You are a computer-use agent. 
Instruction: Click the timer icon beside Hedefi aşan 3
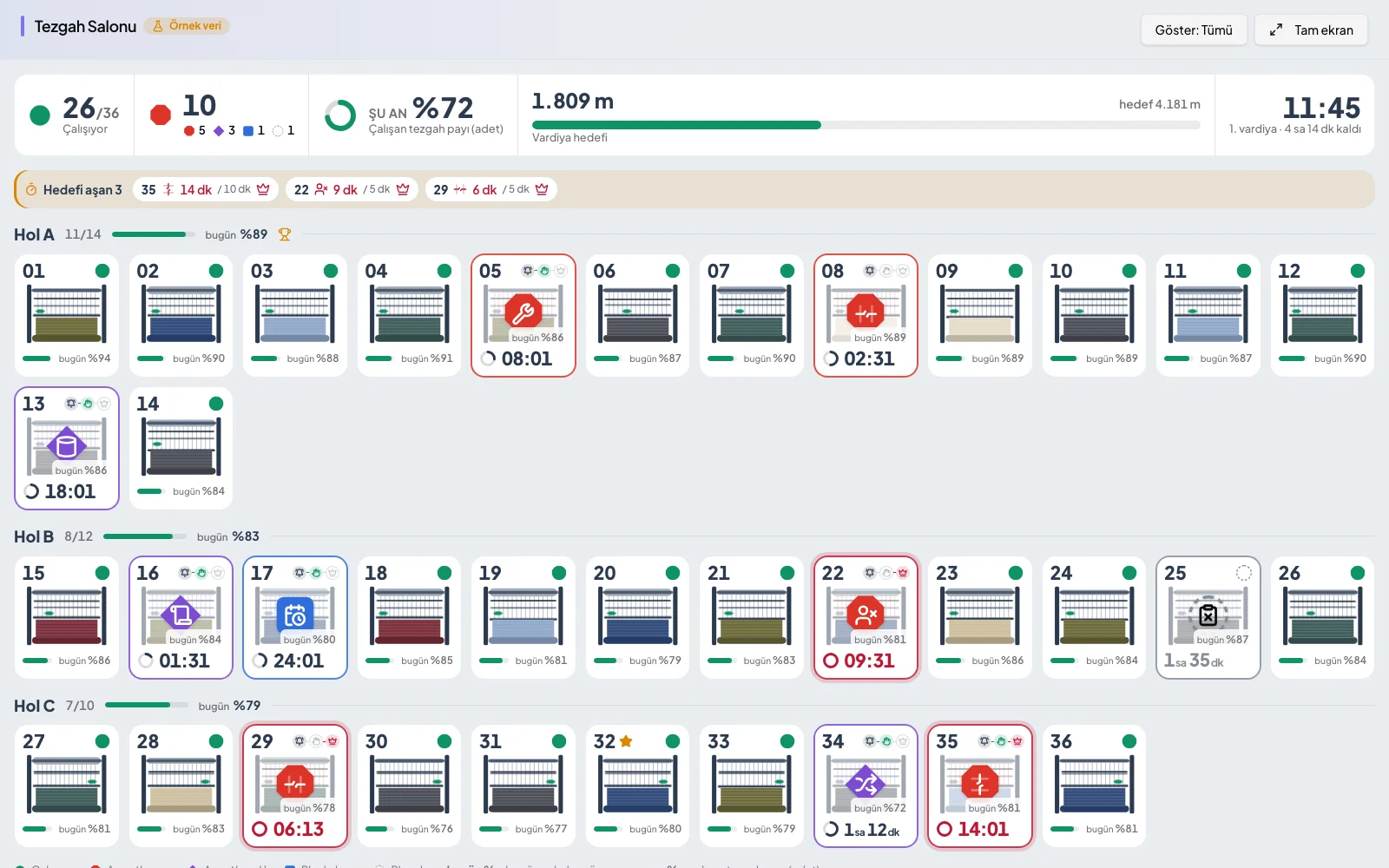point(31,189)
